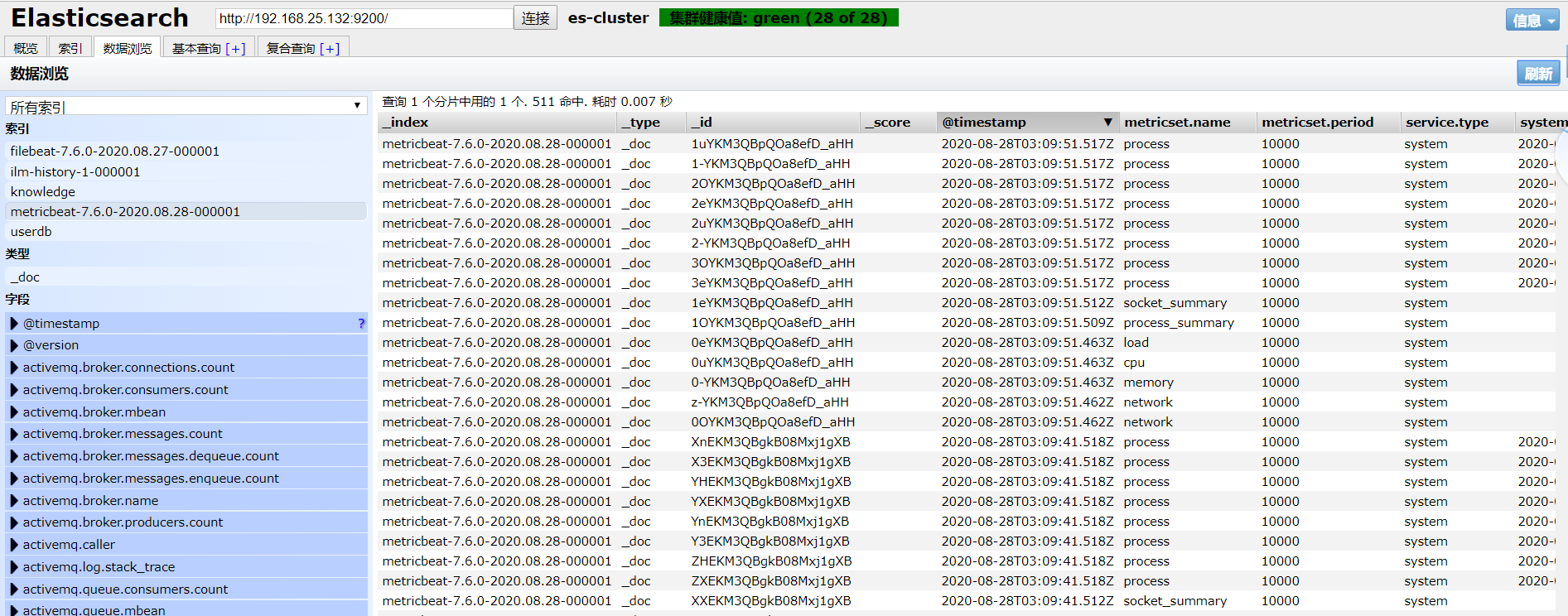Screen dimensions: 1568x616
Task: Open row with id 0OYKM3QBpQOa8efD_aHH
Action: 773,422
